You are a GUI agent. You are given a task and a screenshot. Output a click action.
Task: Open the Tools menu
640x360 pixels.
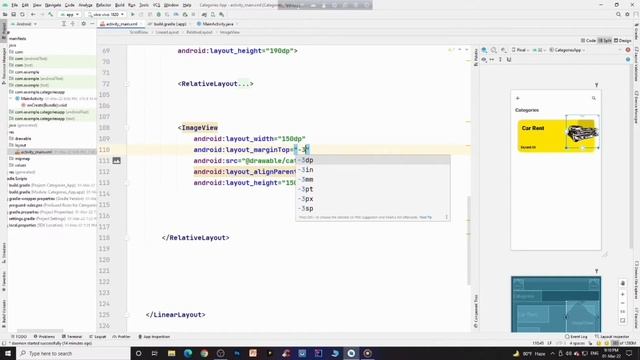click(144, 5)
